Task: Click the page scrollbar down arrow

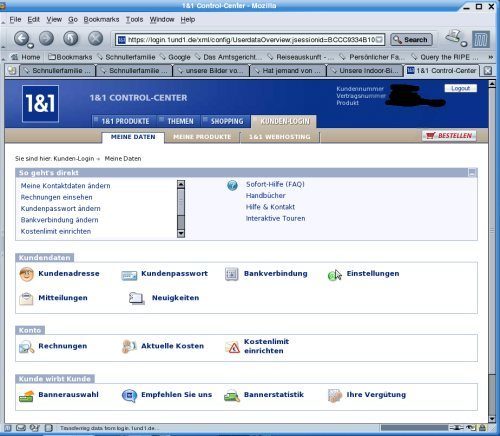Action: point(492,419)
